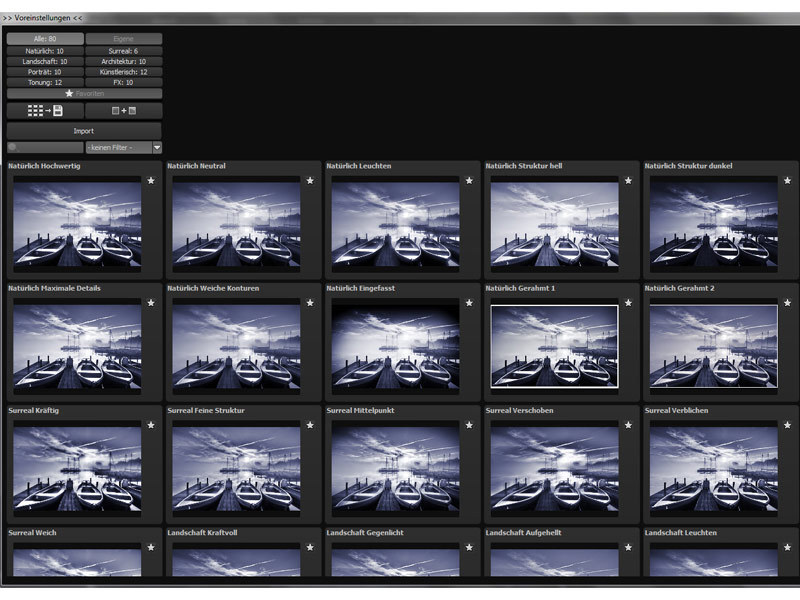Image resolution: width=800 pixels, height=600 pixels.
Task: Apply the Natürlich Neutral preset thumbnail
Action: (x=236, y=224)
